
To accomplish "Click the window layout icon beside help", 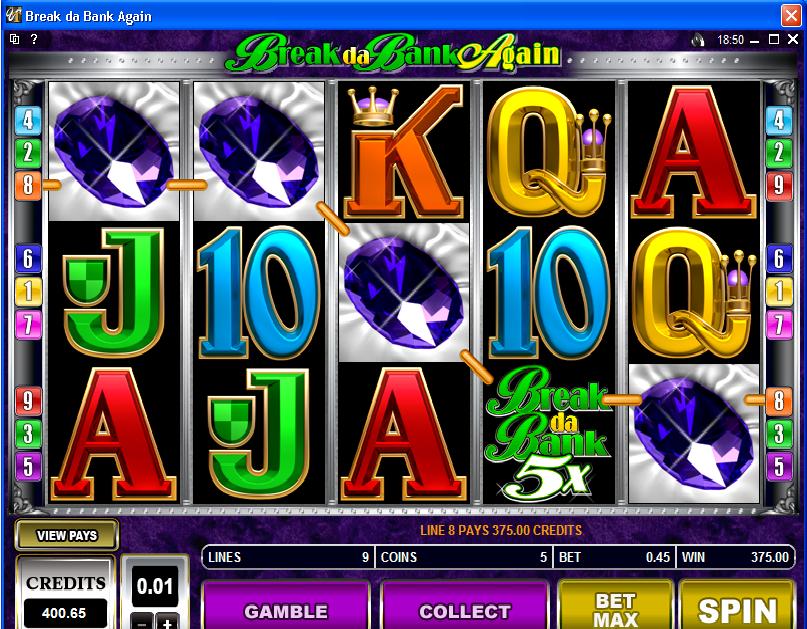I will coord(15,39).
